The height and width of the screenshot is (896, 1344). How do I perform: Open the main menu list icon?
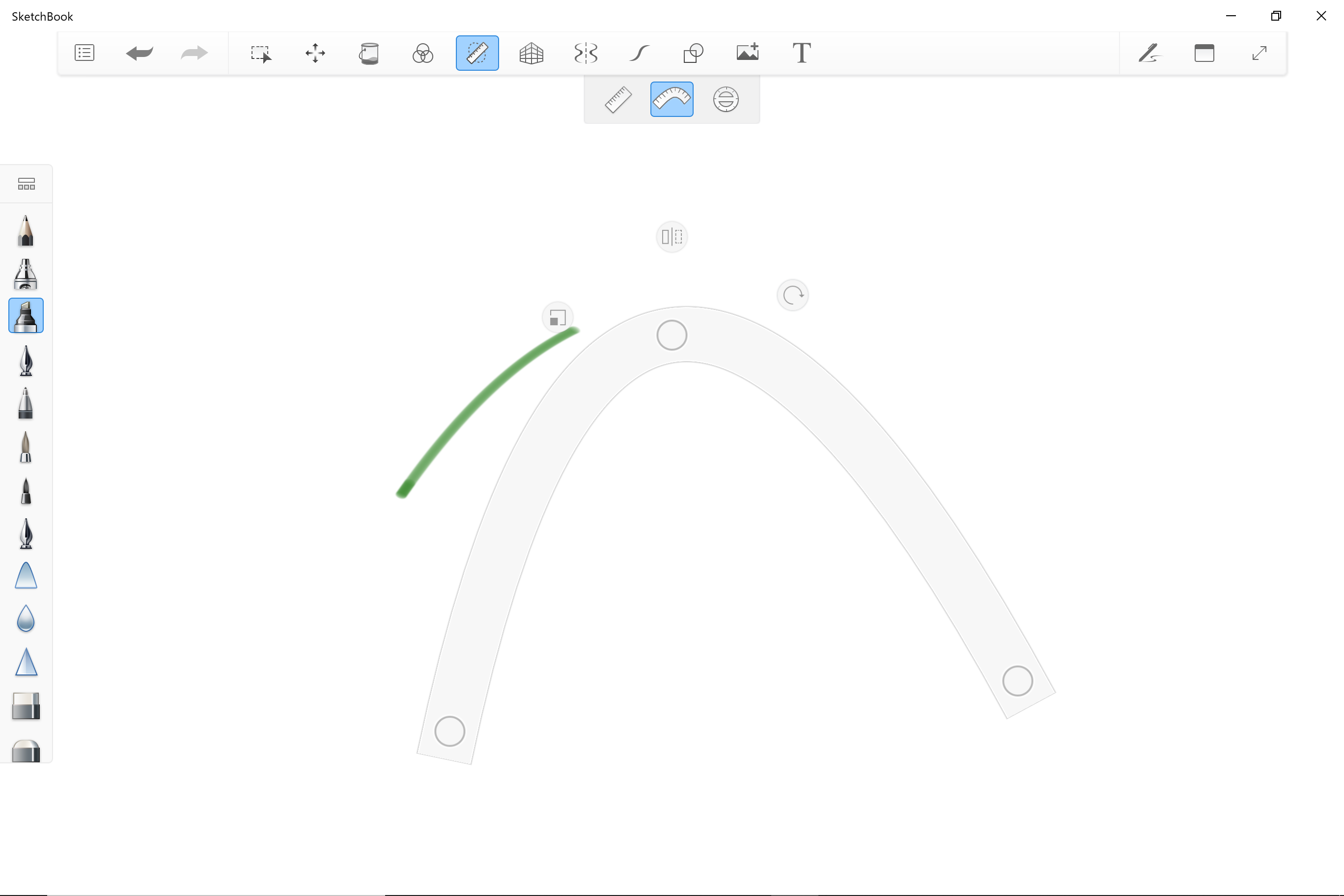coord(84,53)
